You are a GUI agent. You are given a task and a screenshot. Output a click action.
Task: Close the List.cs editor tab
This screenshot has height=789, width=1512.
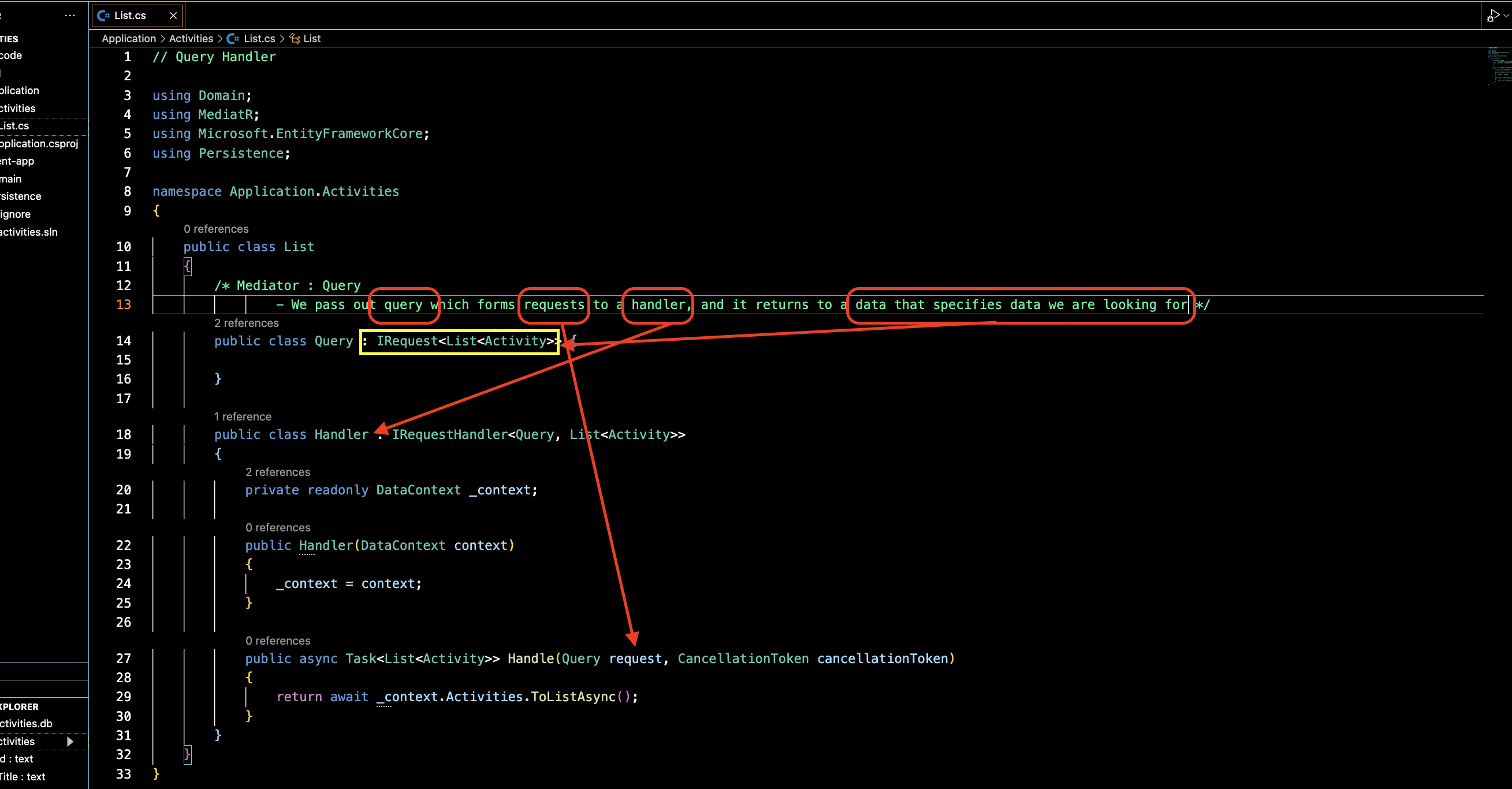tap(173, 16)
